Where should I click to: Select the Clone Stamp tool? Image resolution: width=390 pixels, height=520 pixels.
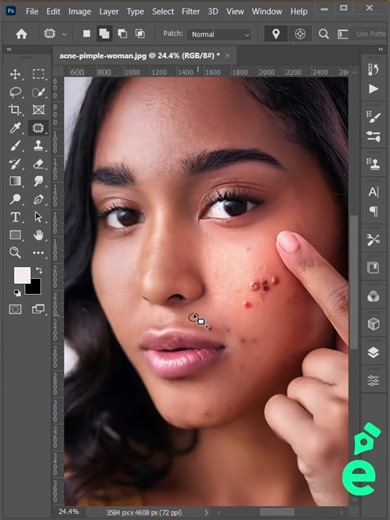[x=38, y=146]
